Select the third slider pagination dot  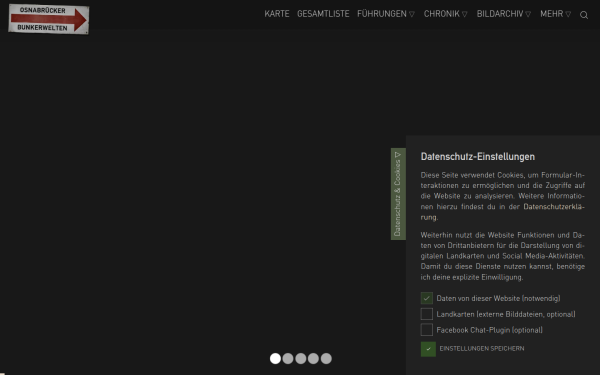[301, 359]
